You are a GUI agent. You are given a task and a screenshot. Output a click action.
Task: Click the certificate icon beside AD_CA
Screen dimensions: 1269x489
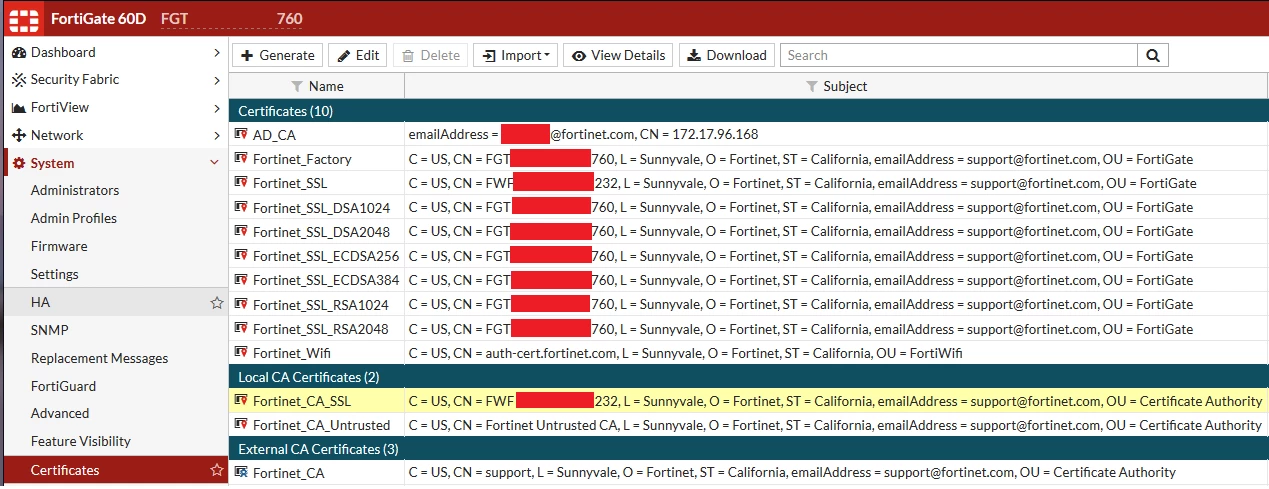coord(241,133)
